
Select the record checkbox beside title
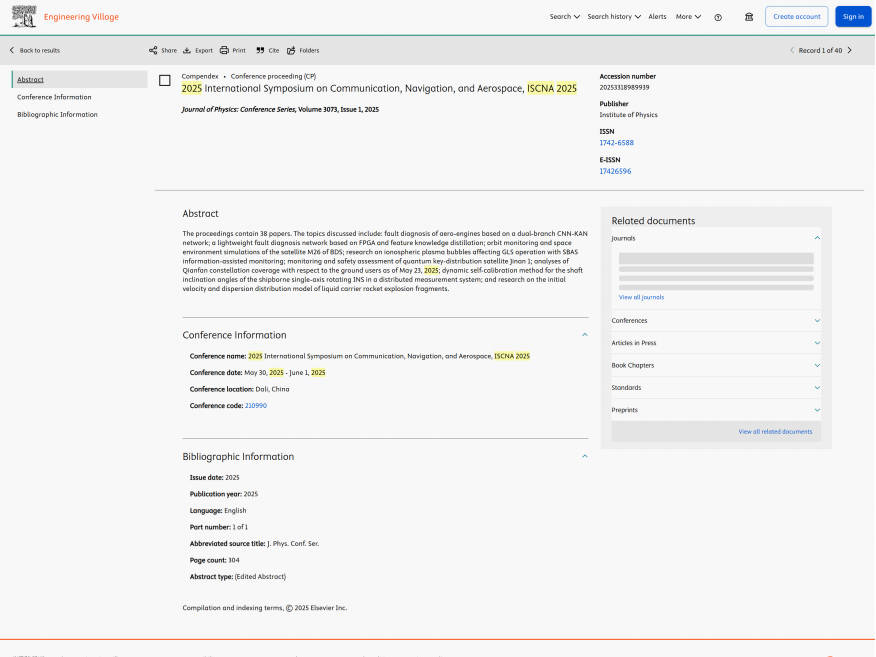point(165,80)
